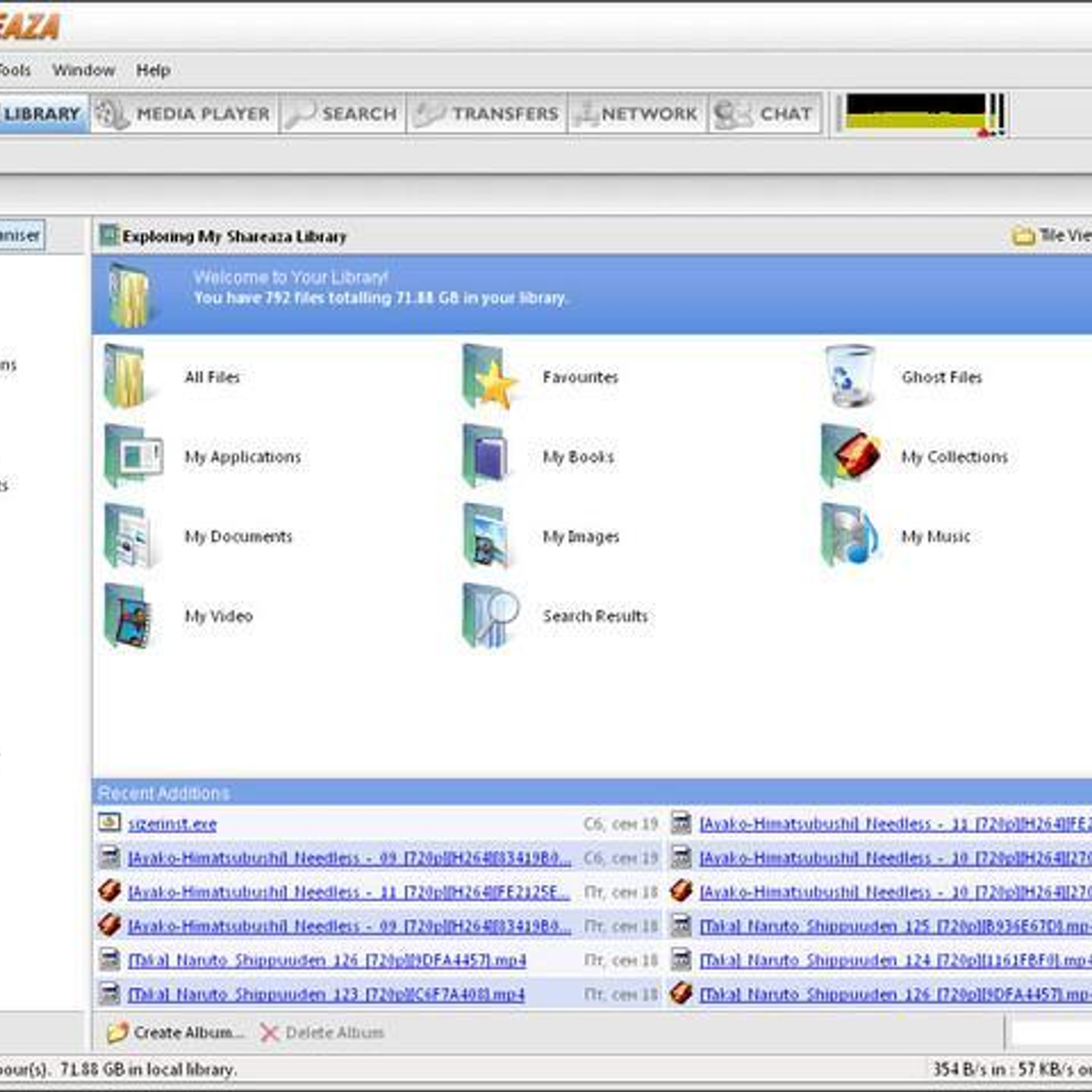Click the icon beside Exploring My Shareaza Library
This screenshot has height=1092, width=1092.
[109, 235]
